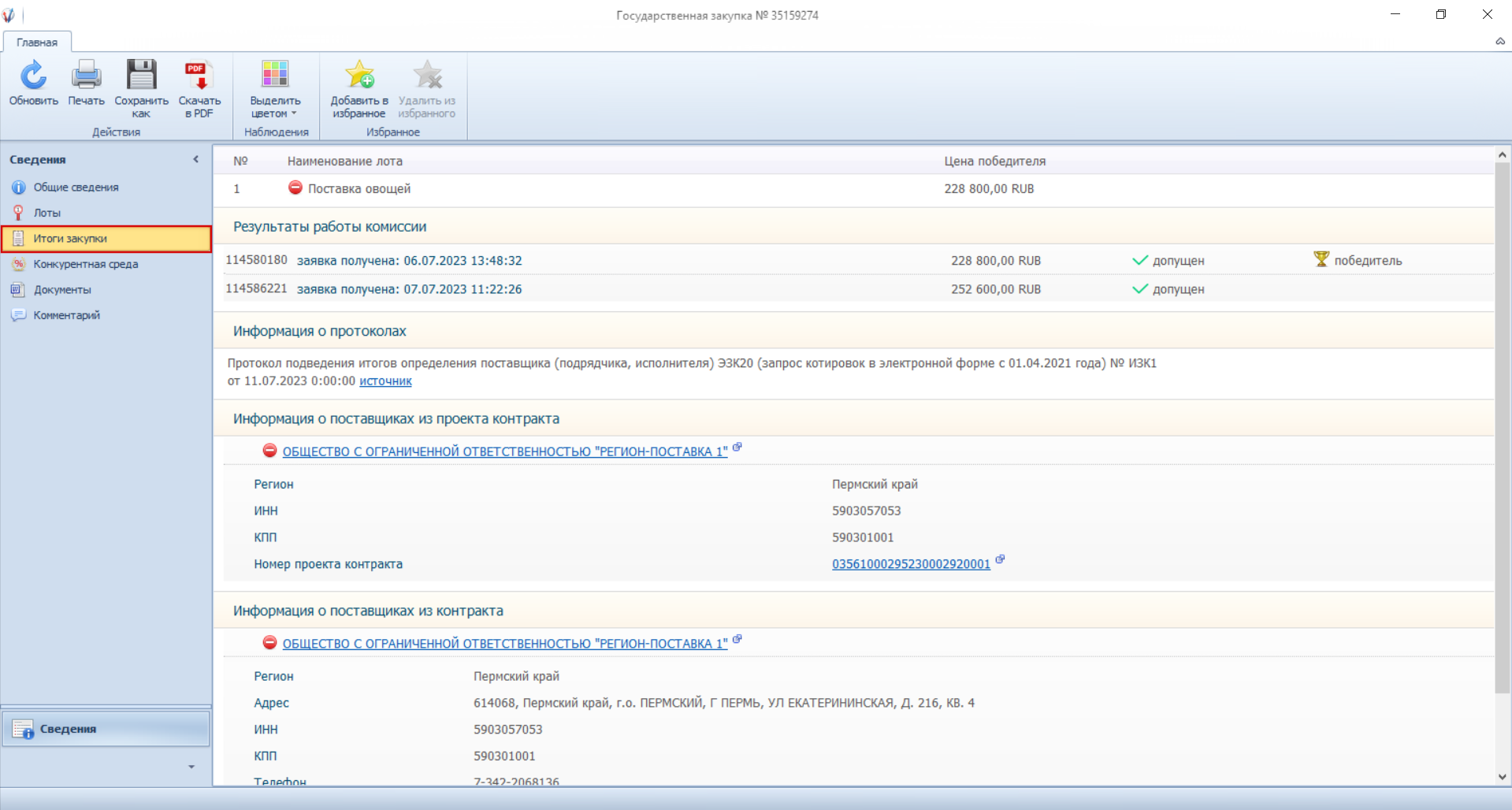1512x810 pixels.
Task: Open Выделить цветом color dropdown
Action: click(275, 88)
